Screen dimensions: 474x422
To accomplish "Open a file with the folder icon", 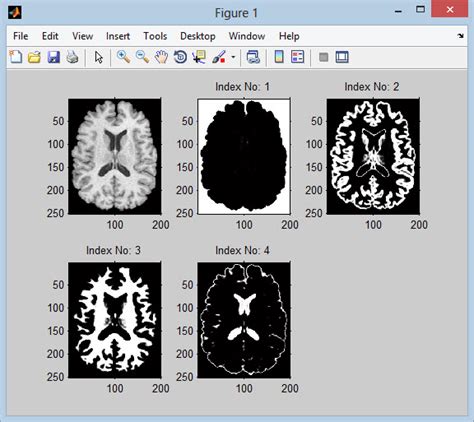I will (x=34, y=57).
